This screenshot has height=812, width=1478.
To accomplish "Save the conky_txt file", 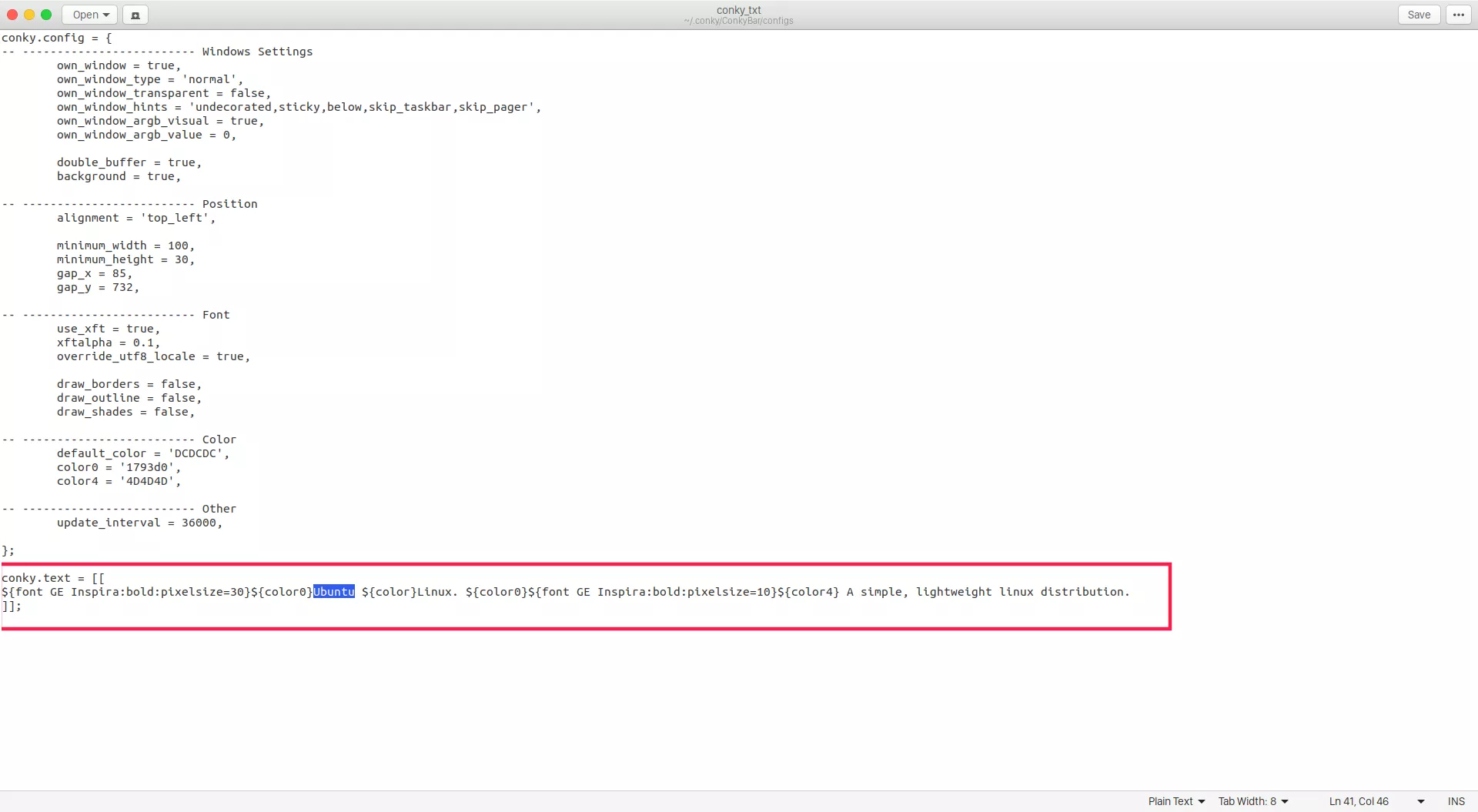I will point(1419,15).
